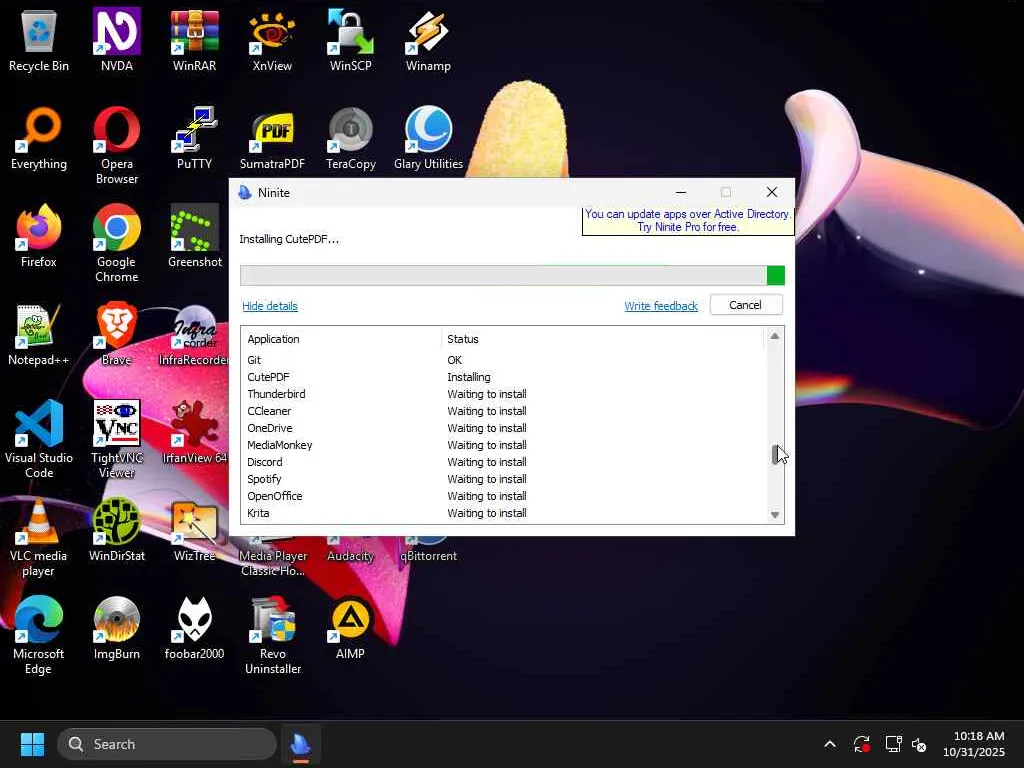This screenshot has height=768, width=1024.
Task: Select the Visual Studio Code desktop icon
Action: (x=39, y=439)
